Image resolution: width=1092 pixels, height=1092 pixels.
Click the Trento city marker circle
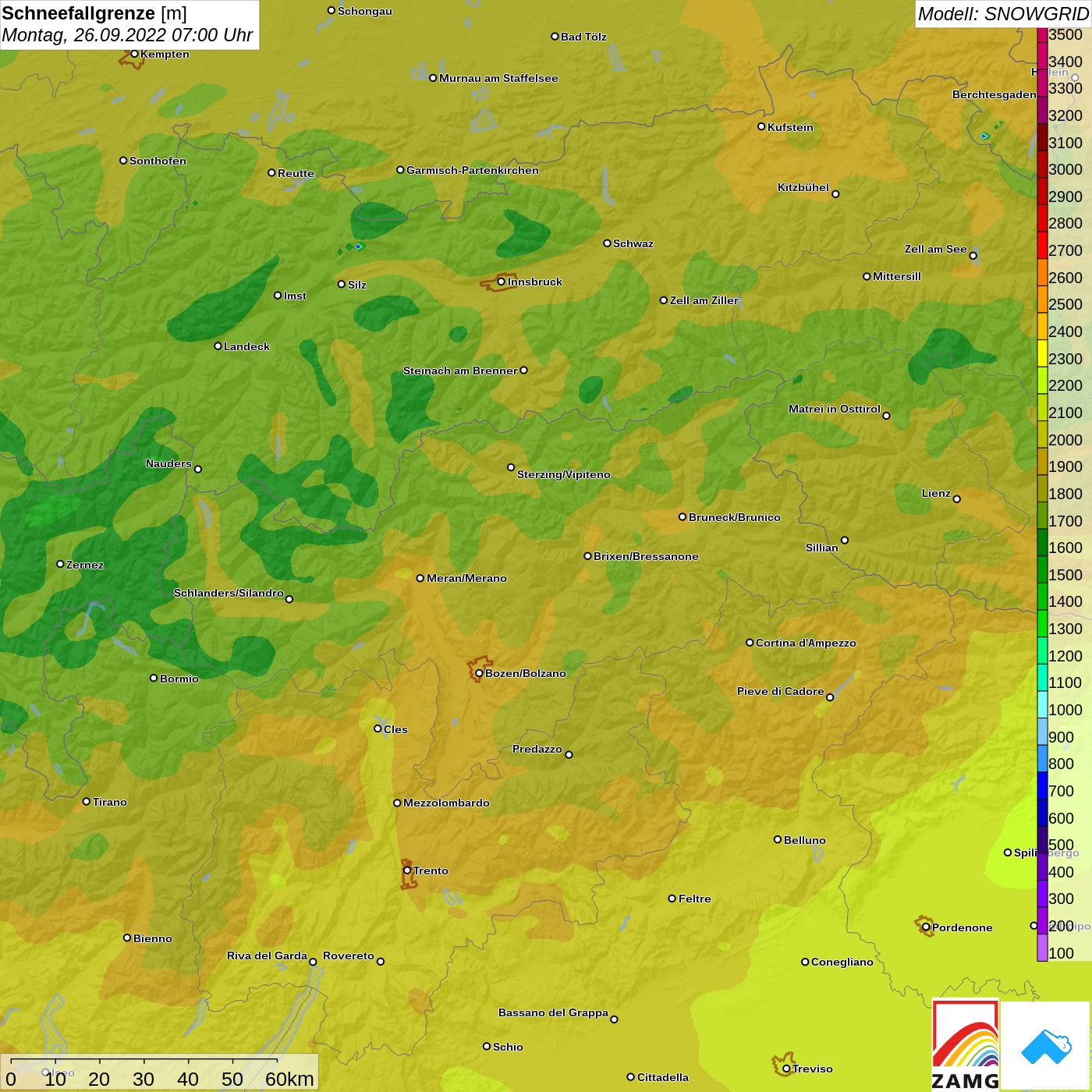click(407, 870)
